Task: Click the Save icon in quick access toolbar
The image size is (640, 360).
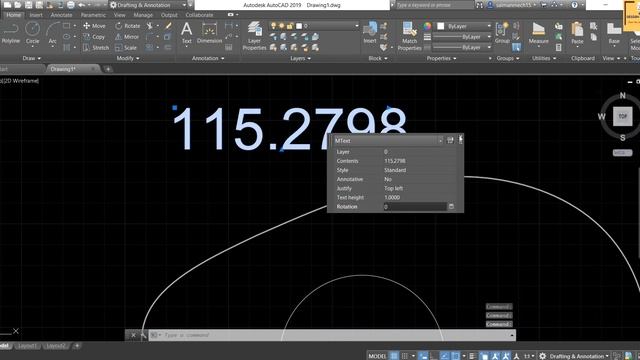Action: point(29,5)
